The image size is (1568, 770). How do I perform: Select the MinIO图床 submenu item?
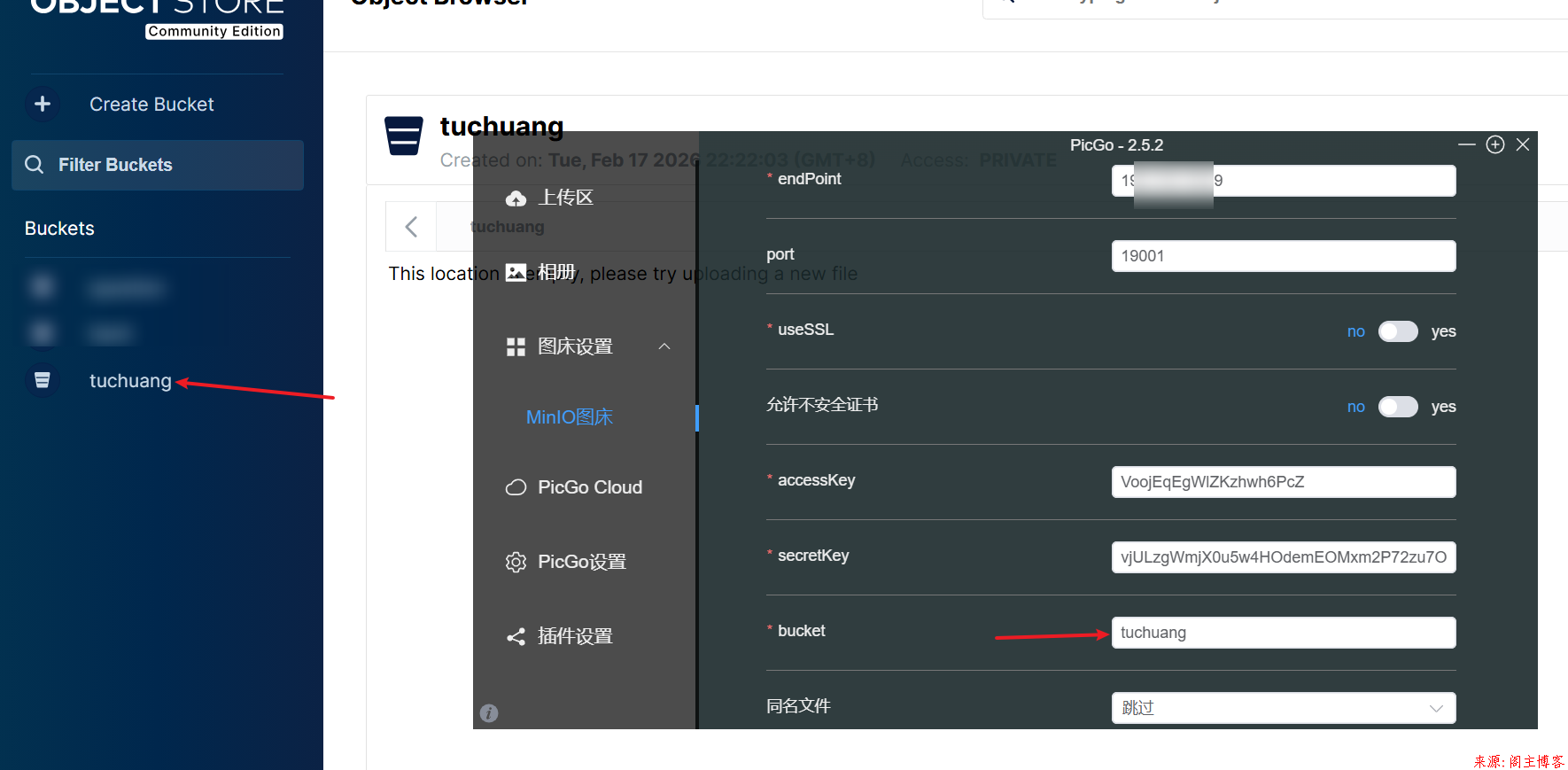pos(570,417)
